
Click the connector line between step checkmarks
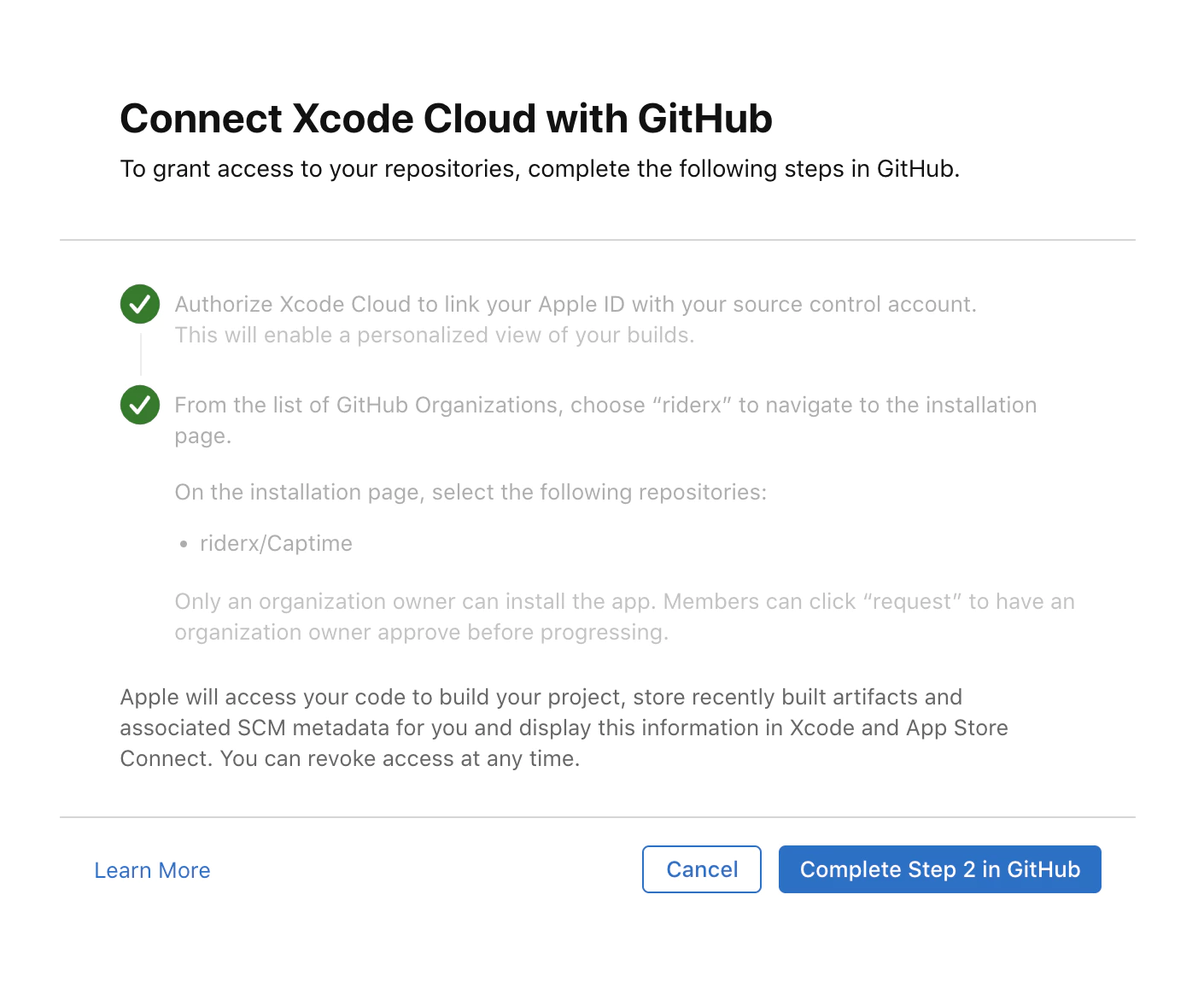(x=139, y=354)
